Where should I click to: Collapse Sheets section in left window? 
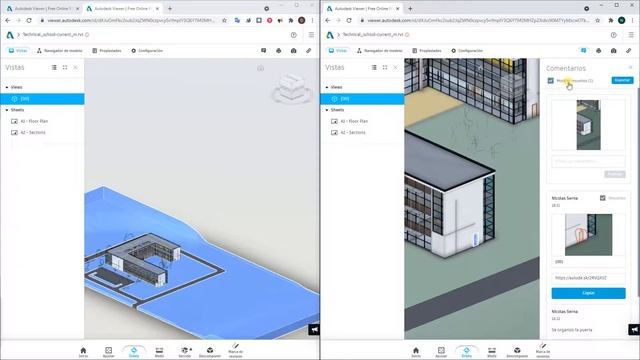[x=7, y=110]
